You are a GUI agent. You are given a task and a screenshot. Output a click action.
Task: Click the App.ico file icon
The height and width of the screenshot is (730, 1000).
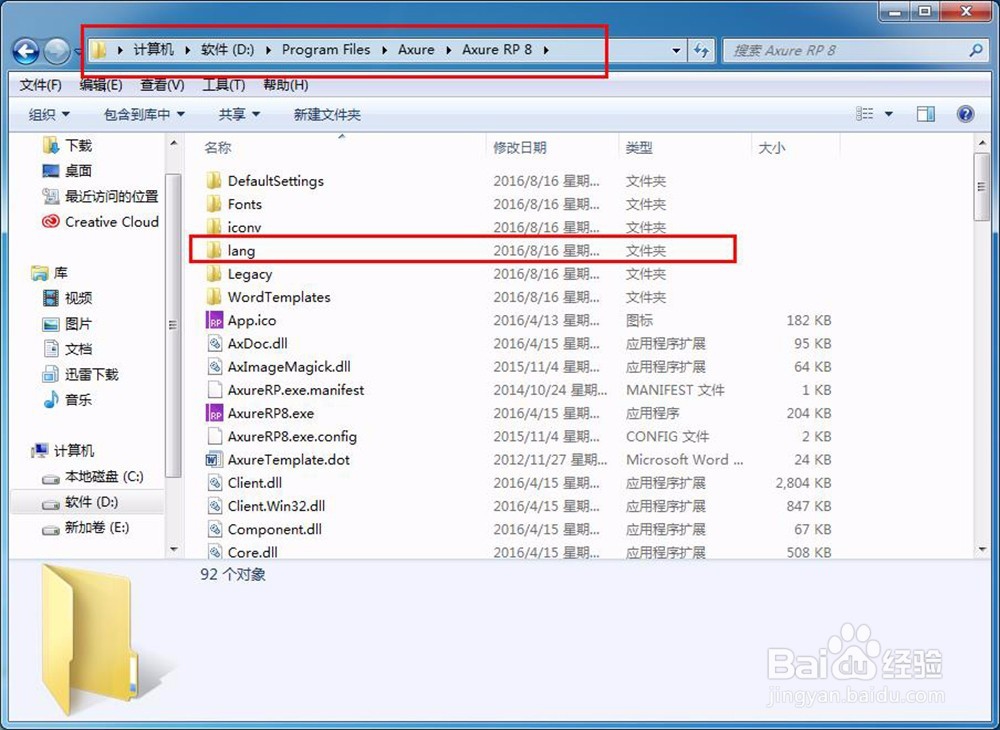click(x=215, y=320)
